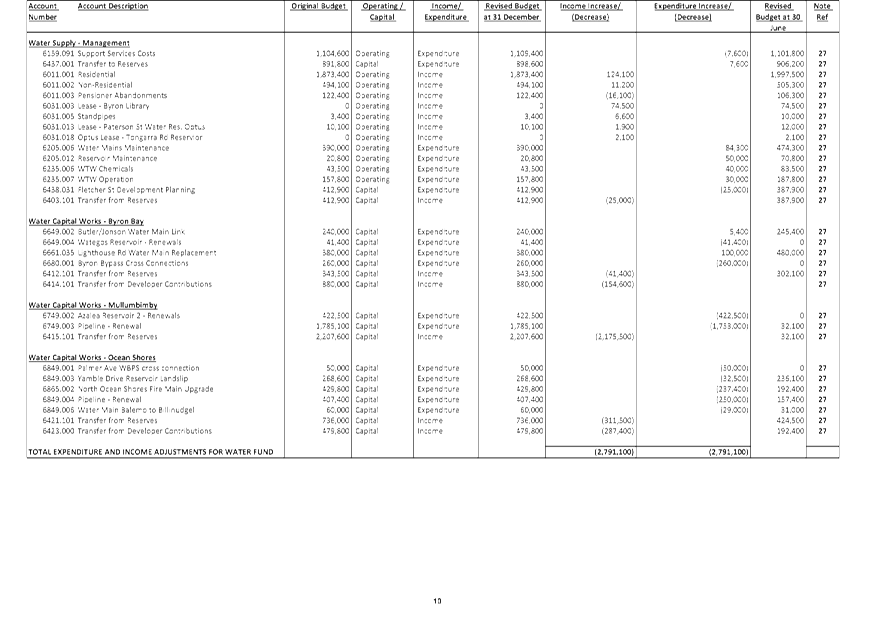Image resolution: width=875 pixels, height=619 pixels.
Task: Click the 'WTW Chemicals' account description
Action: (105, 169)
